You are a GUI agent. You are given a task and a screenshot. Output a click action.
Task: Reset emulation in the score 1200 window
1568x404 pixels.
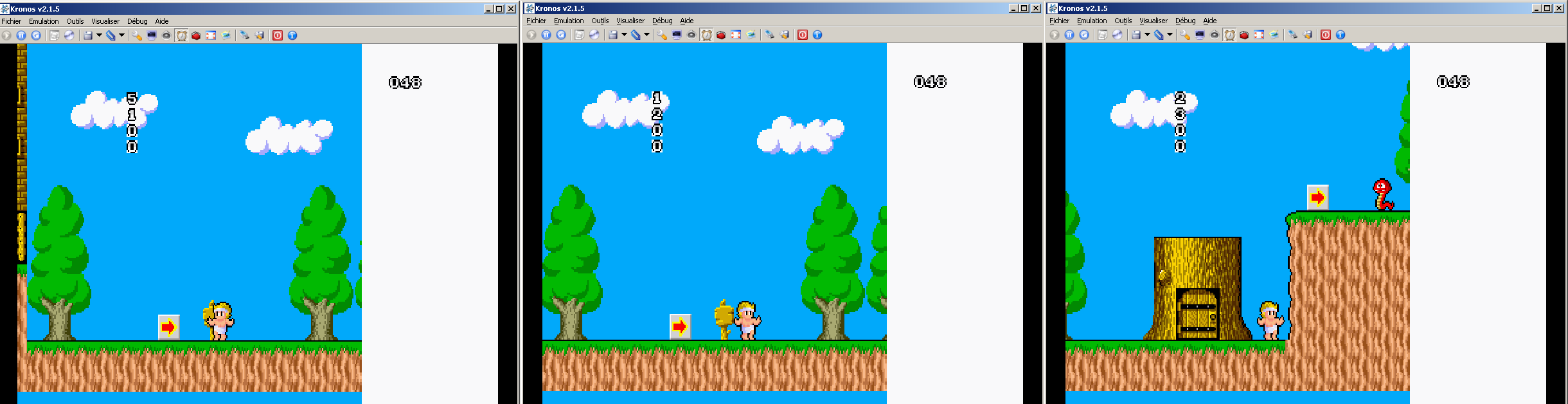coord(561,35)
